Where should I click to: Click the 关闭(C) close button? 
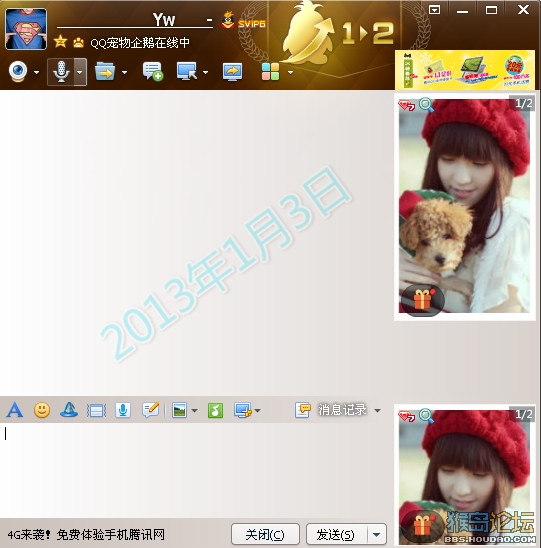265,534
